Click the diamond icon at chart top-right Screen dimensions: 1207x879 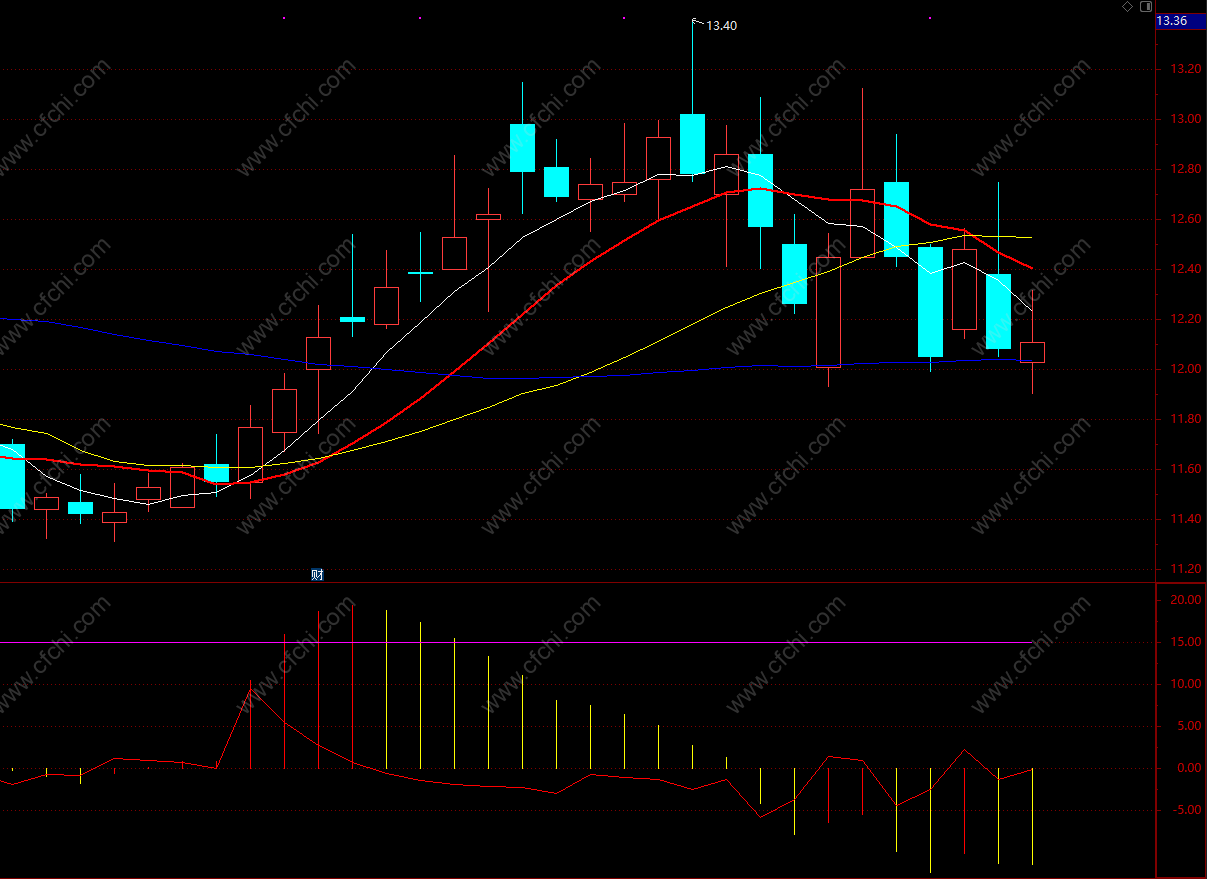click(1128, 6)
